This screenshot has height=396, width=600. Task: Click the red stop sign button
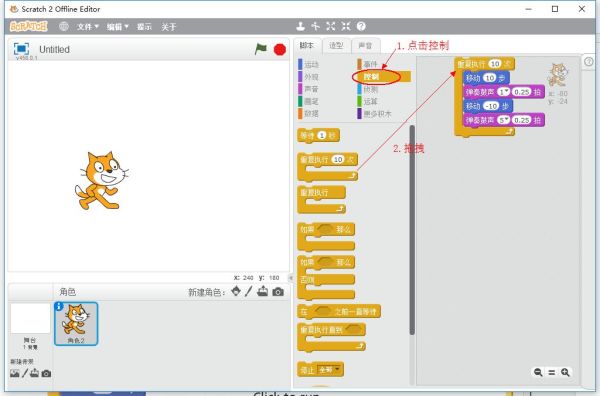tap(280, 49)
